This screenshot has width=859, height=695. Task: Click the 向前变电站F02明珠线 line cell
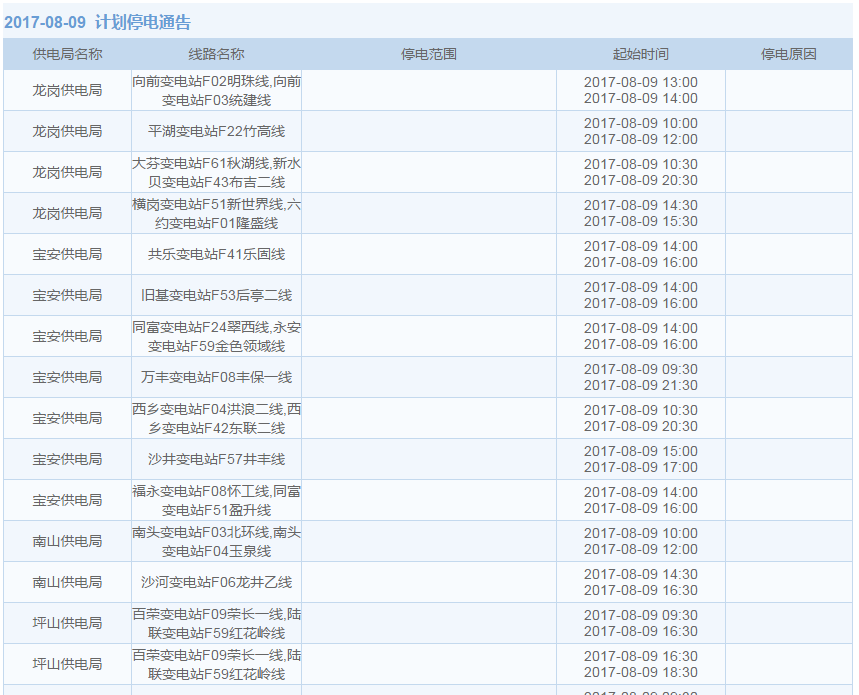coord(216,90)
